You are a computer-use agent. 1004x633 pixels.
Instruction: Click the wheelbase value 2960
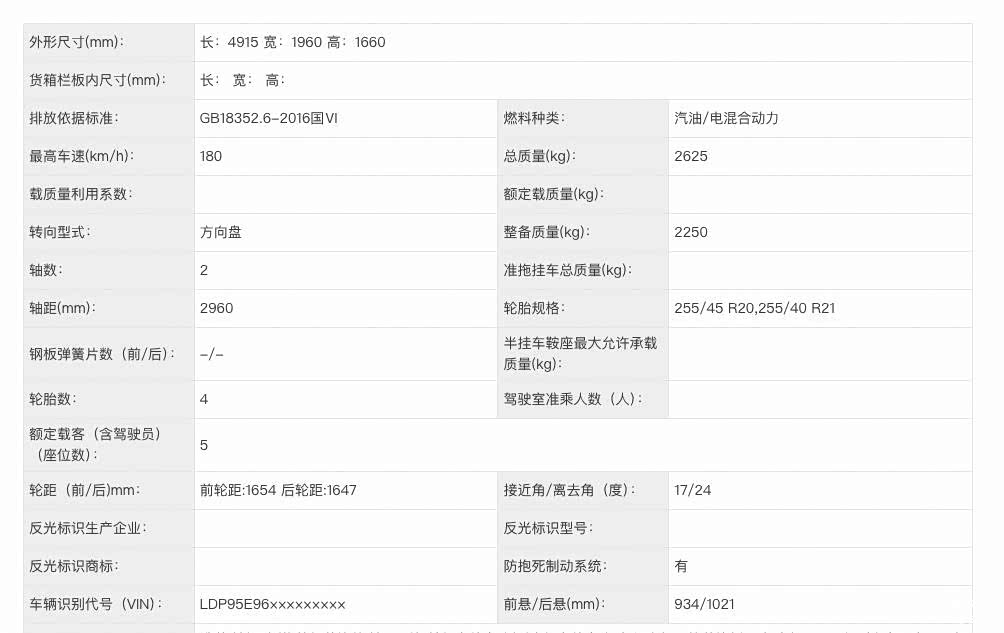[217, 308]
